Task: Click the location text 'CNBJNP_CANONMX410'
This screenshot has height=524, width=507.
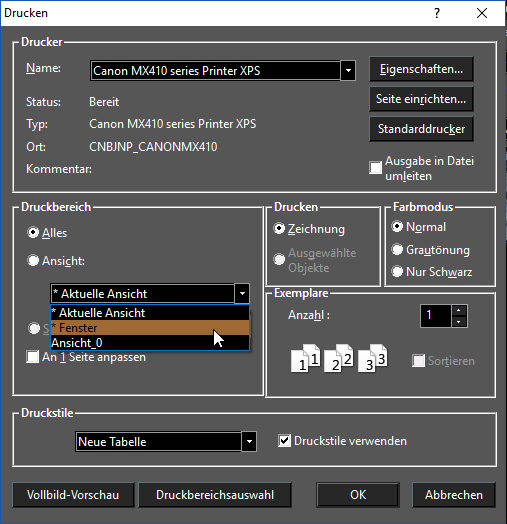Action: (153, 147)
